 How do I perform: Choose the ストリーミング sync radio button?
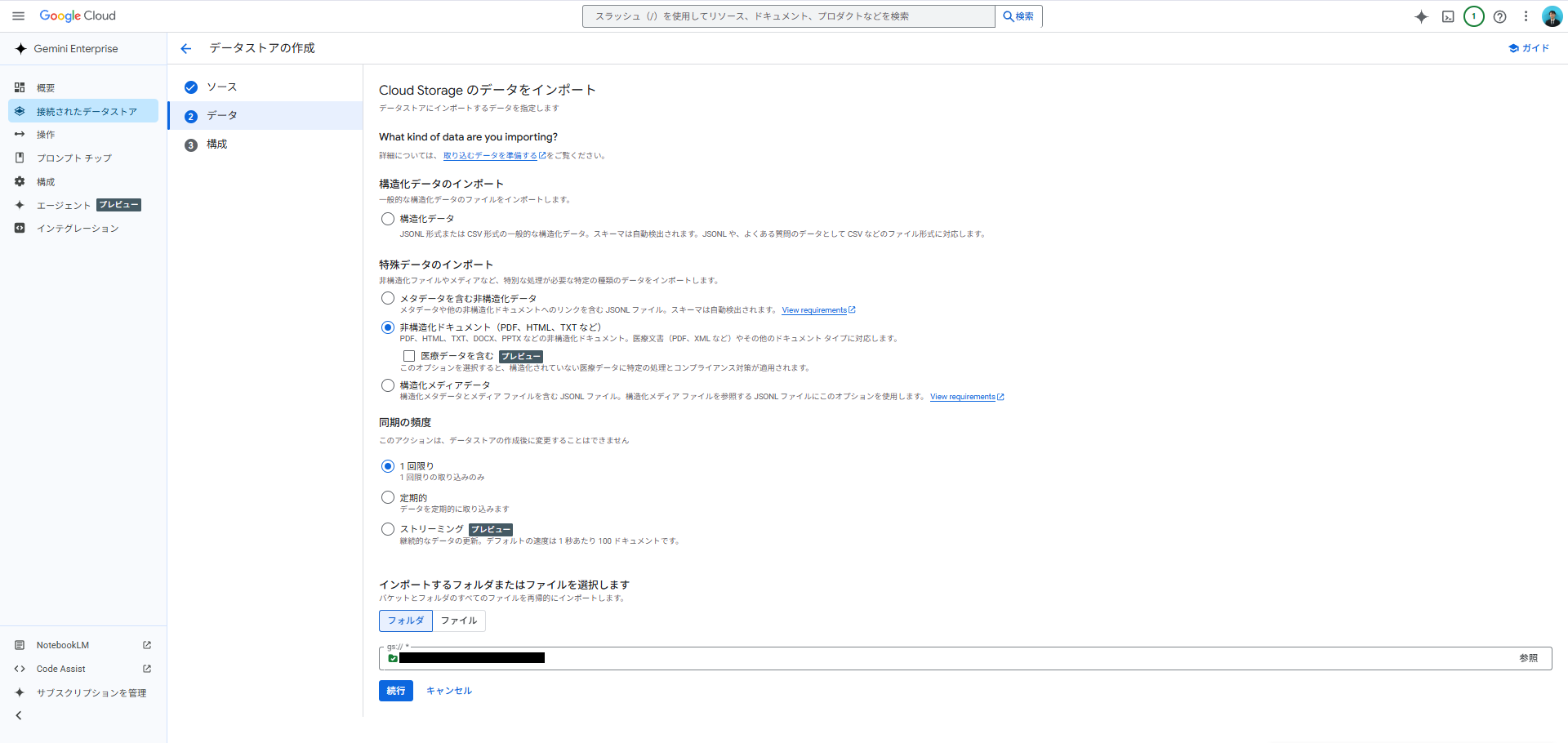point(388,529)
